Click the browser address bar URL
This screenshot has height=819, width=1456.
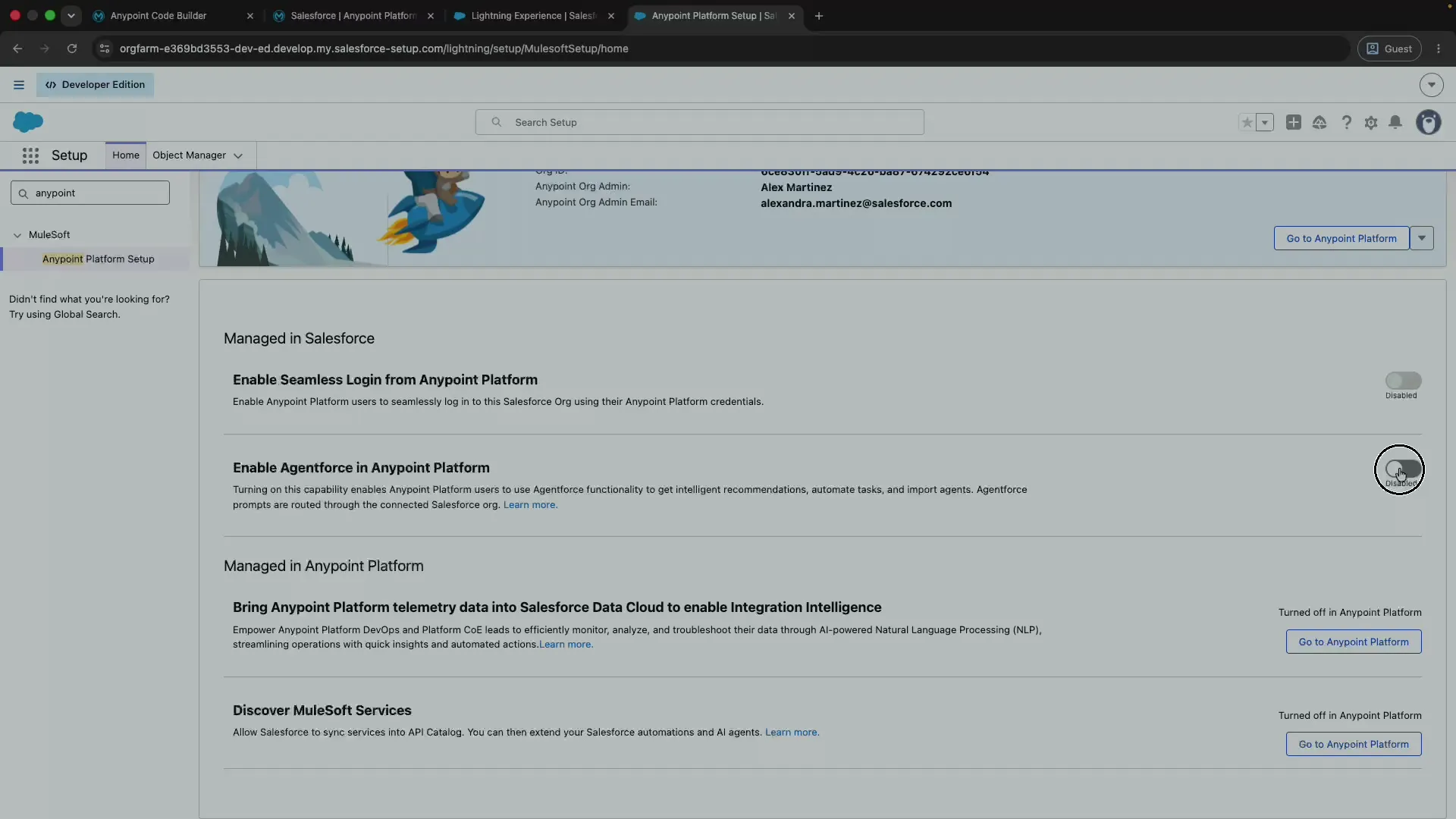(374, 49)
